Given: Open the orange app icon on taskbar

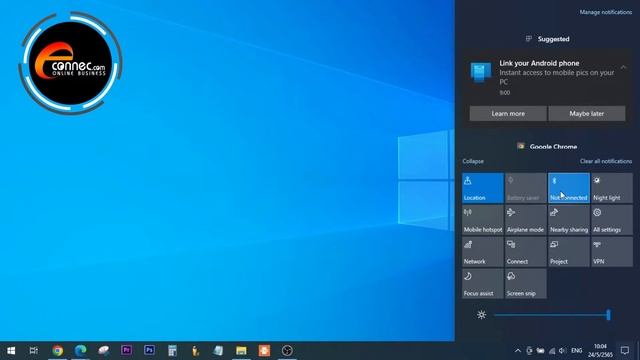Looking at the screenshot, I should click(264, 351).
